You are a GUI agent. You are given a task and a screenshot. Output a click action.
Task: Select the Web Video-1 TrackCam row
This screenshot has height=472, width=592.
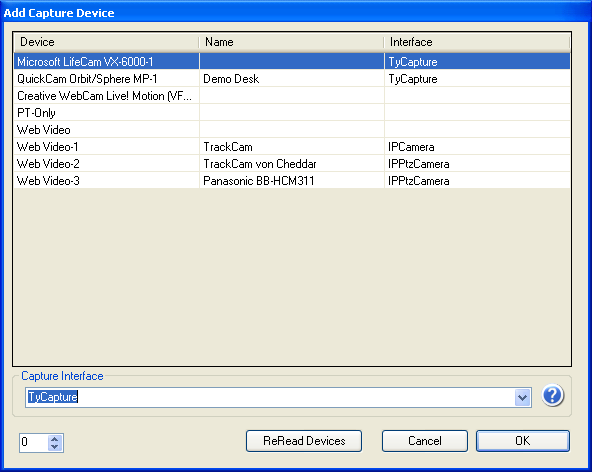292,147
